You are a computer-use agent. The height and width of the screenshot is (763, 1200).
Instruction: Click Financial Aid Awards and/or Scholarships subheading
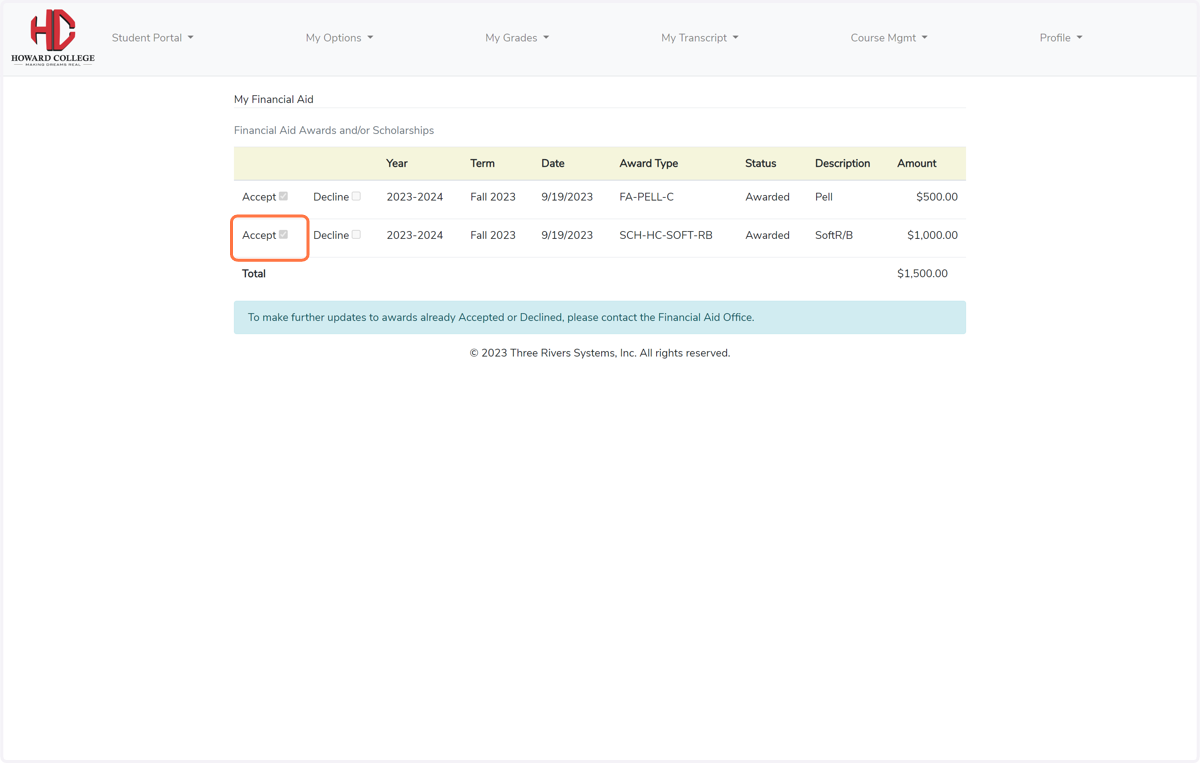(x=334, y=130)
